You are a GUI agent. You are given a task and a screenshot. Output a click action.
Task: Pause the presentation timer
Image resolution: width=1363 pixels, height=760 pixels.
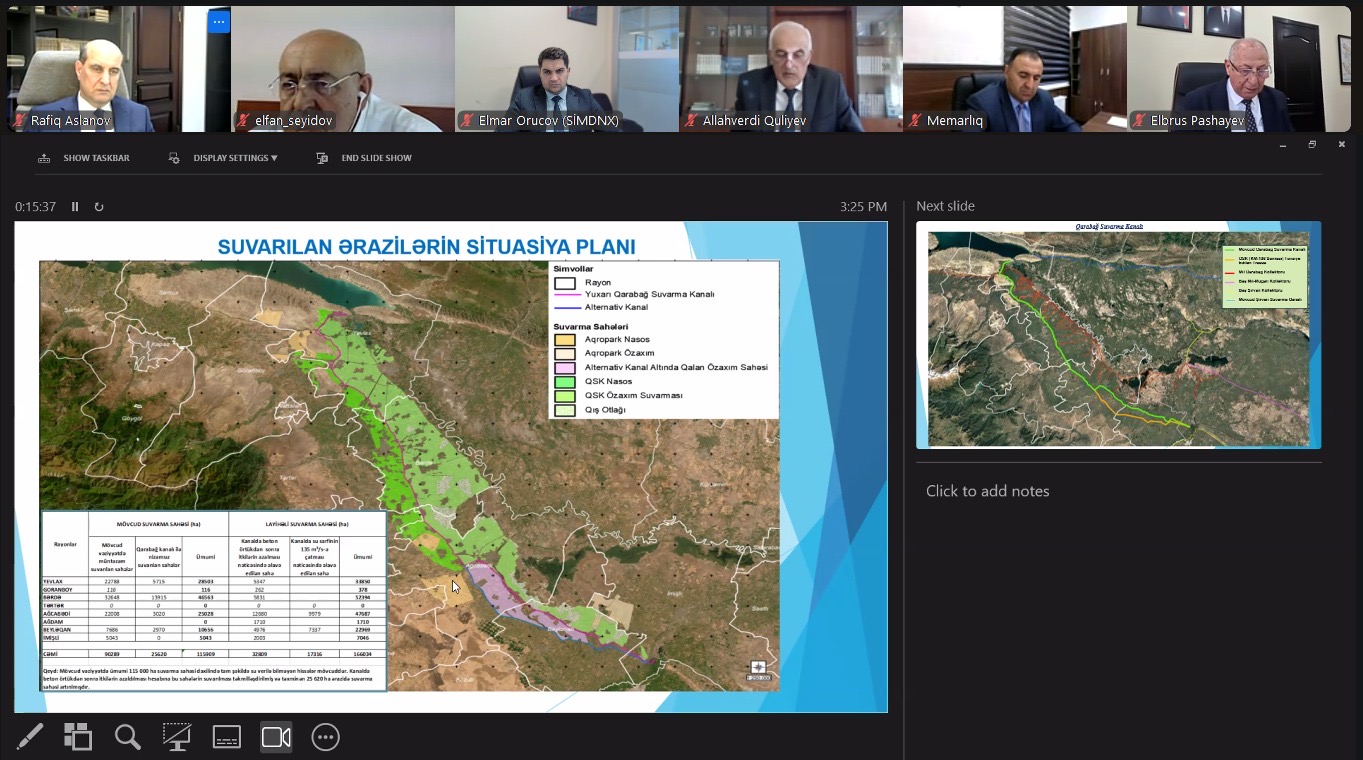[75, 207]
